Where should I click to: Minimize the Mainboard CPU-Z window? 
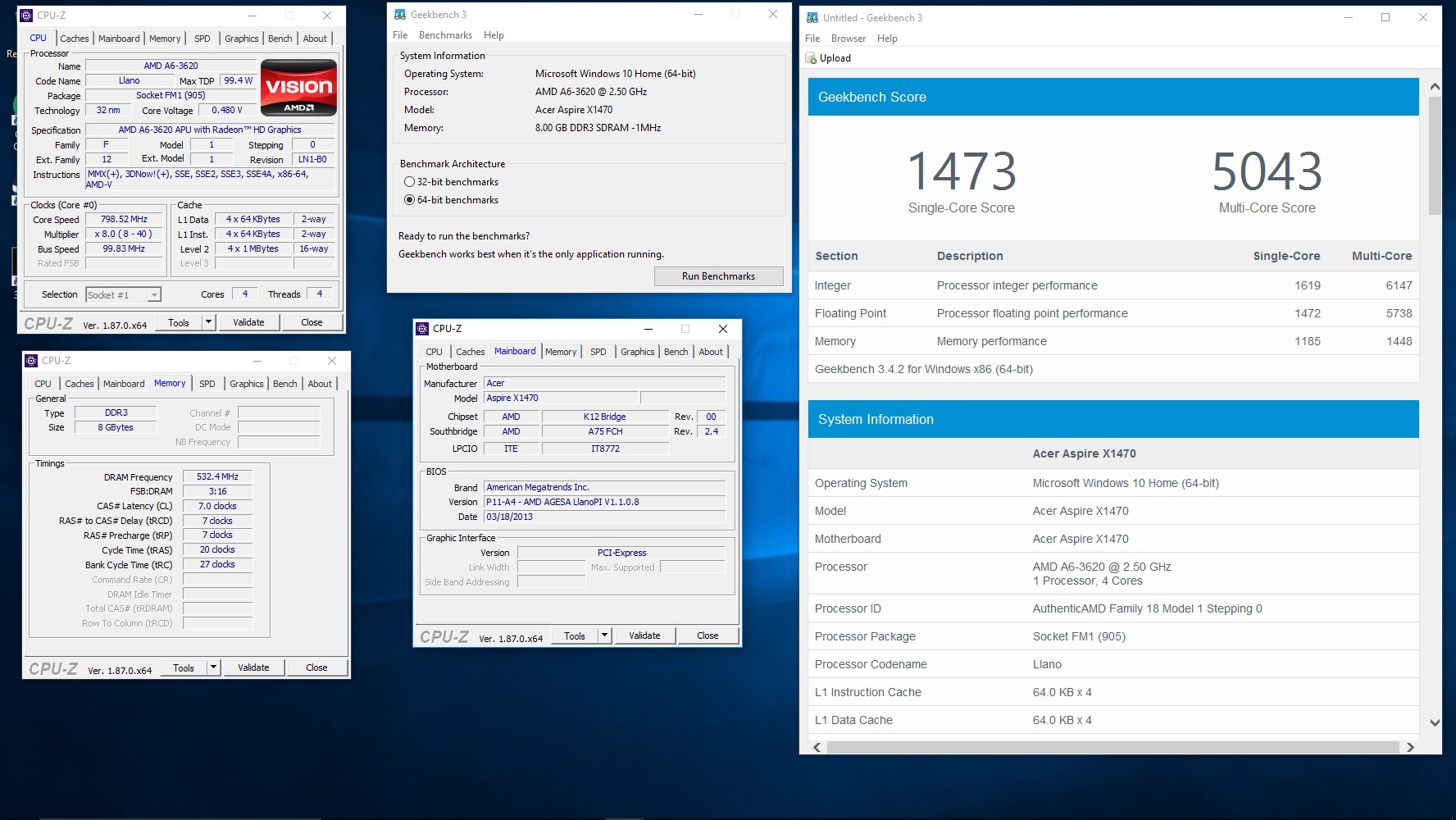point(648,329)
